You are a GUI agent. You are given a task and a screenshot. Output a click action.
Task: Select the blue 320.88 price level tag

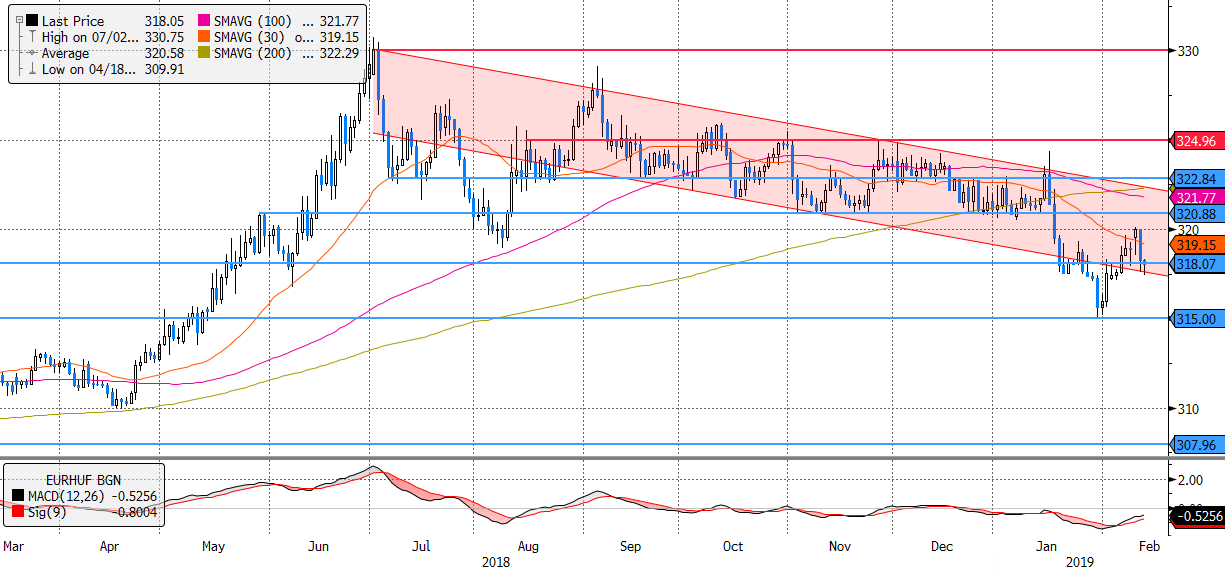[x=1195, y=214]
